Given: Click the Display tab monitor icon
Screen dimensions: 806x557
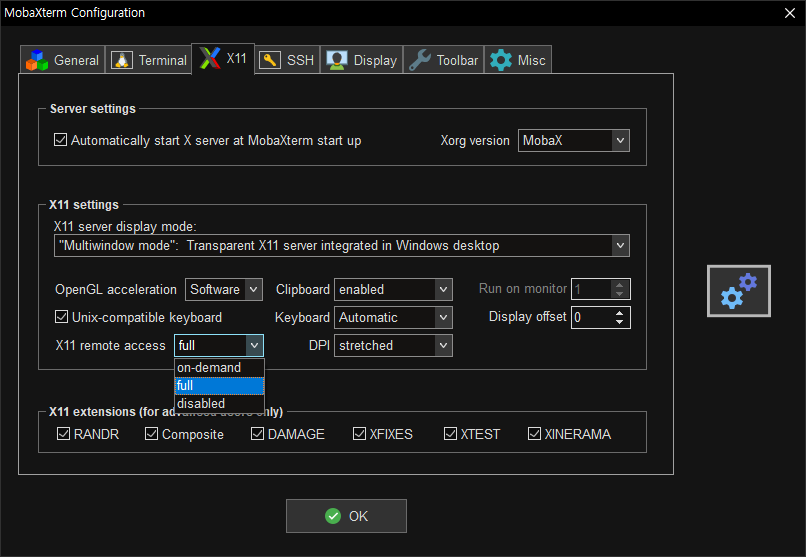Looking at the screenshot, I should click(337, 60).
